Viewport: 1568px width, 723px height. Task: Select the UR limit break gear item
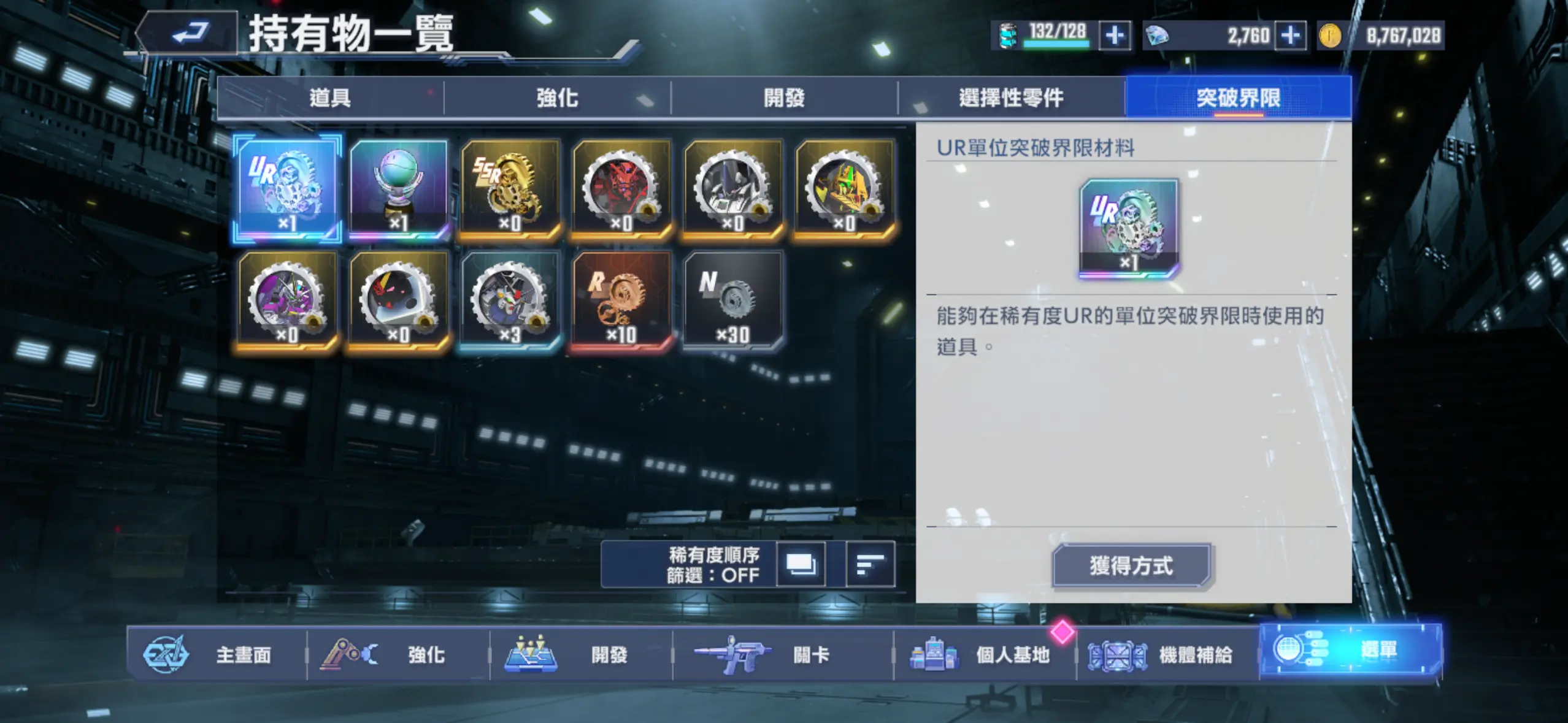point(287,188)
